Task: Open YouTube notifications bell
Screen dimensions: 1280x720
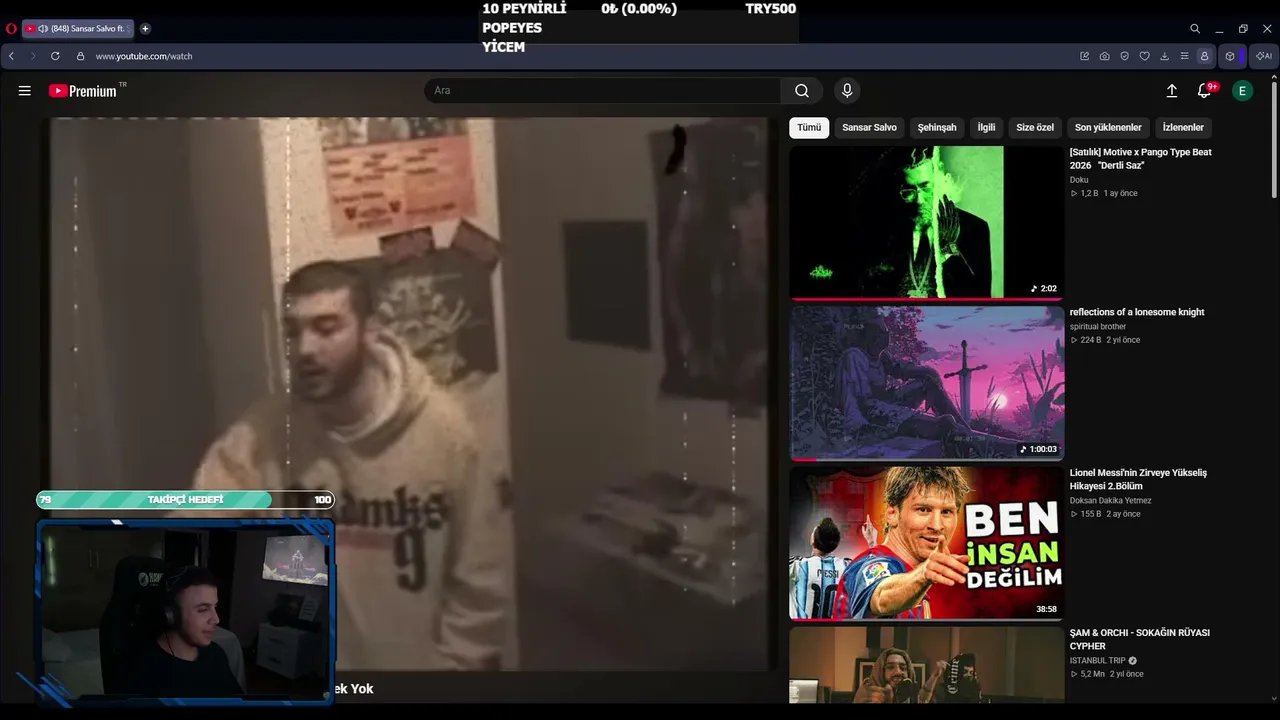Action: tap(1205, 91)
